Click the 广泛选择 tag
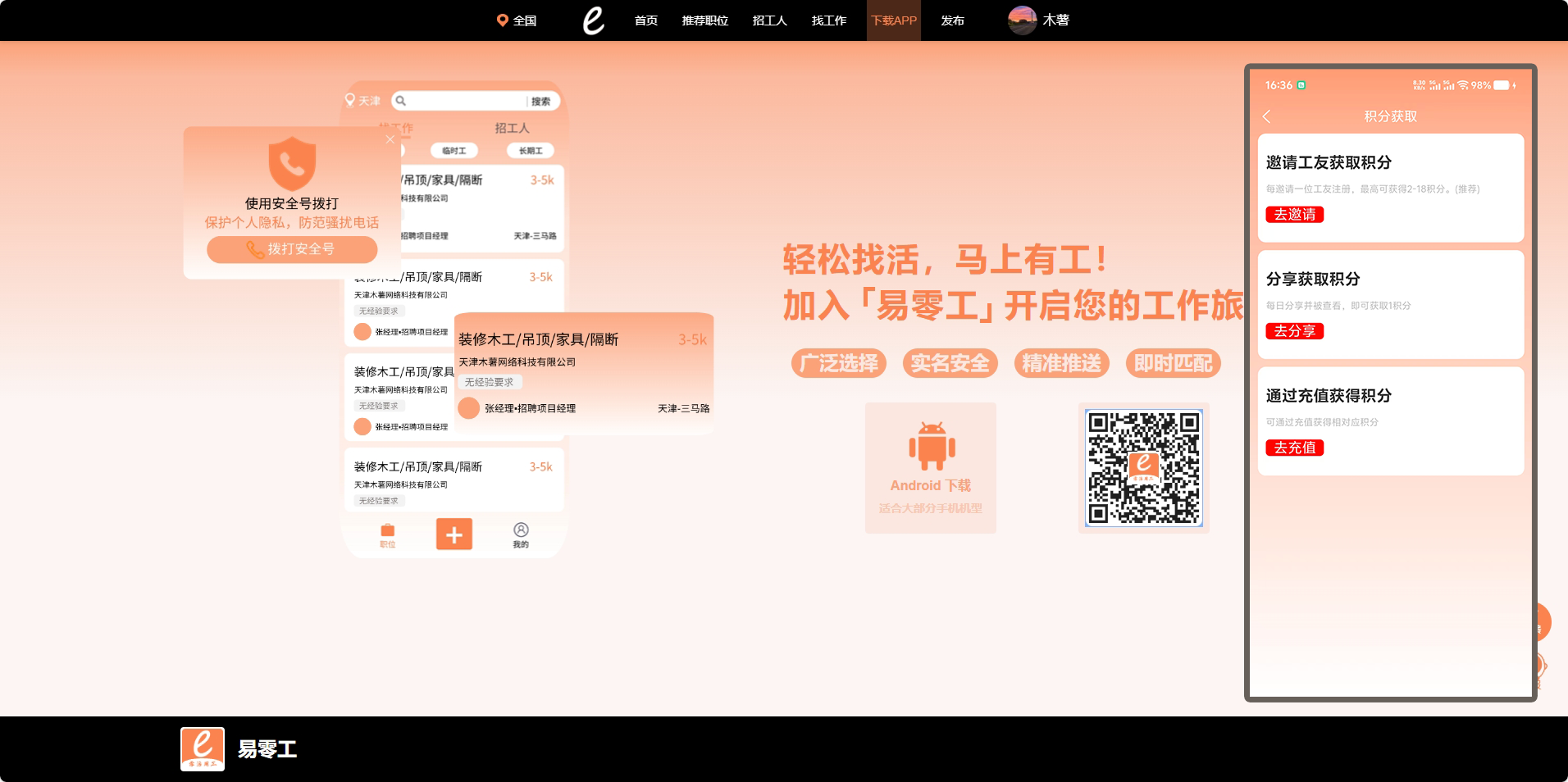Screen dimensions: 1568x782 pyautogui.click(x=839, y=363)
